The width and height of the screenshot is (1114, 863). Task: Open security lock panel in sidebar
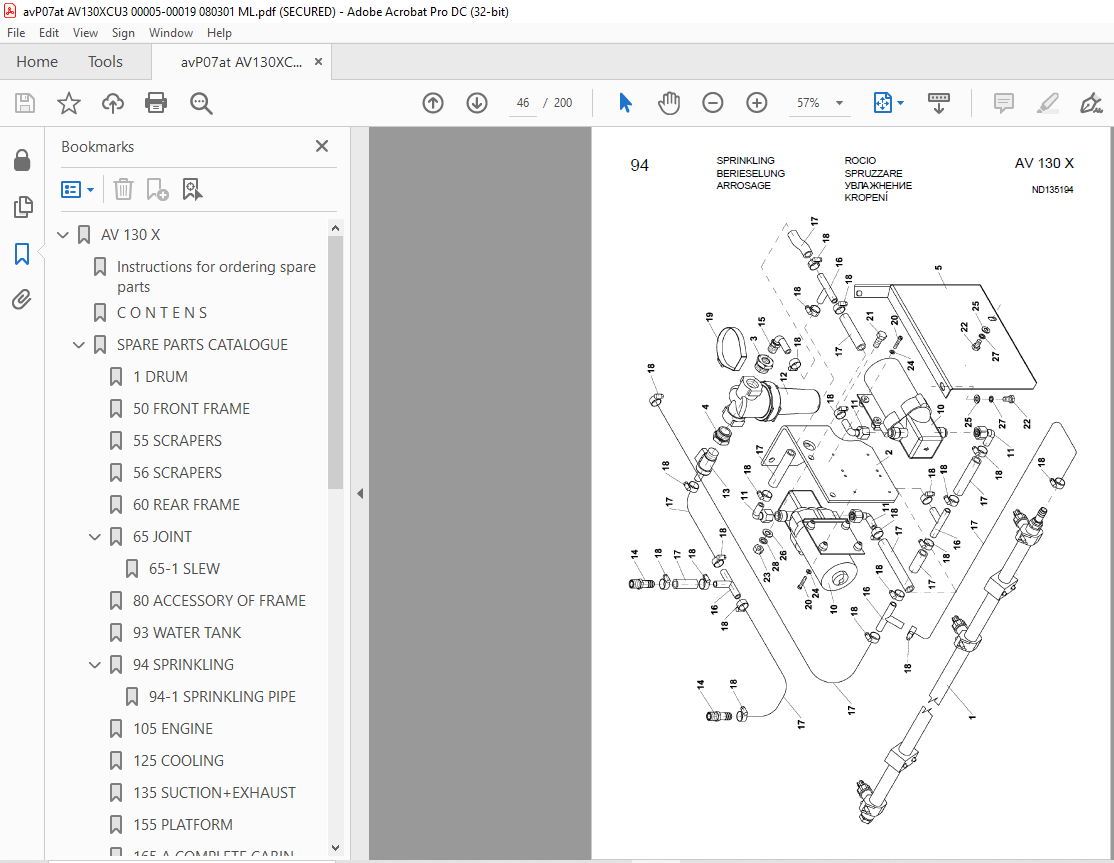pos(22,161)
